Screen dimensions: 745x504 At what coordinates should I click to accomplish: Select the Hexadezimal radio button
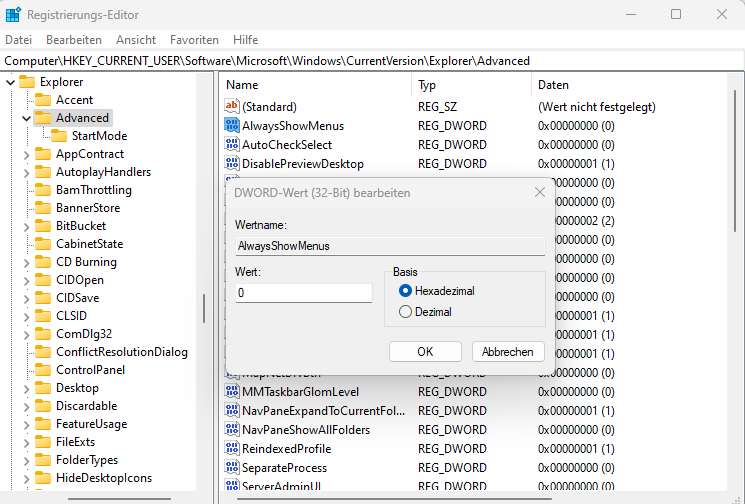click(405, 291)
